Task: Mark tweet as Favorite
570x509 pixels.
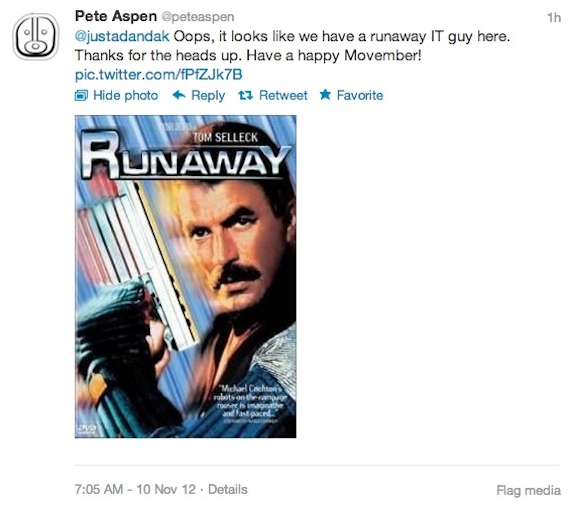Action: tap(360, 96)
